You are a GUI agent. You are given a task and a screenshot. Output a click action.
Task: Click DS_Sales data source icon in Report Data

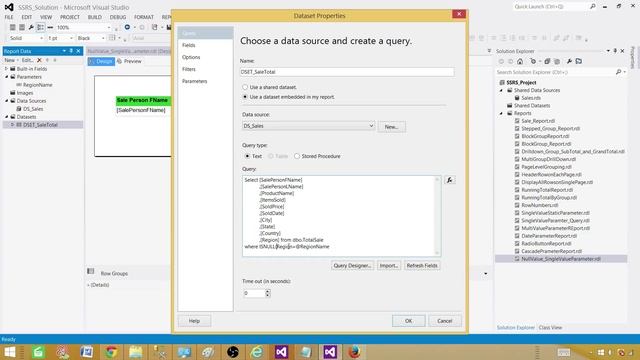coord(19,109)
